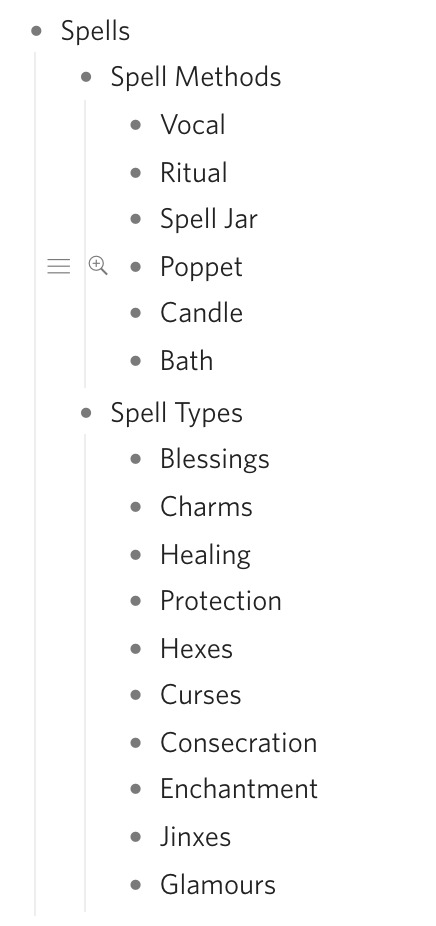
Task: Click the bullet point before Poppet
Action: (136, 267)
